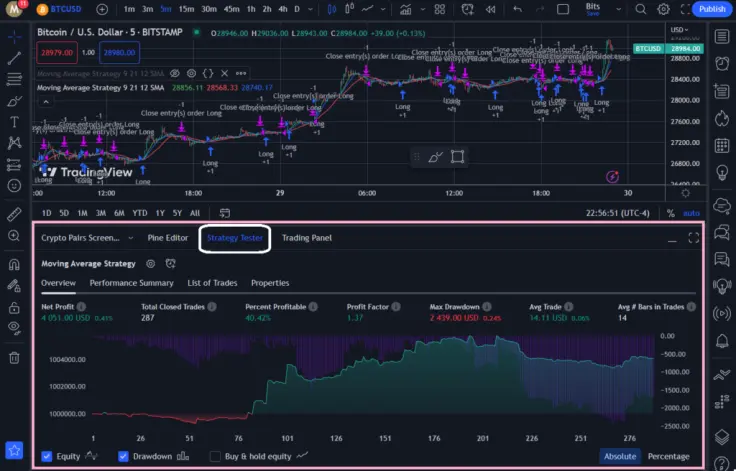Open the candlestick chart style selector
Screen dimensions: 736x471
click(331, 9)
